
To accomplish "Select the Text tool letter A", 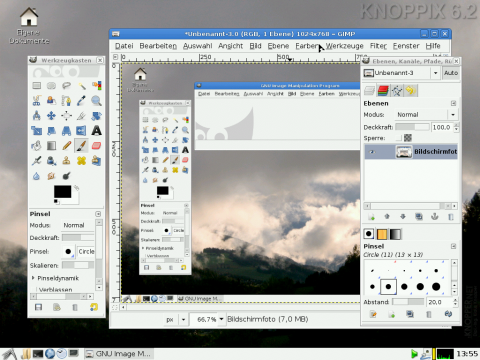I will point(97,131).
